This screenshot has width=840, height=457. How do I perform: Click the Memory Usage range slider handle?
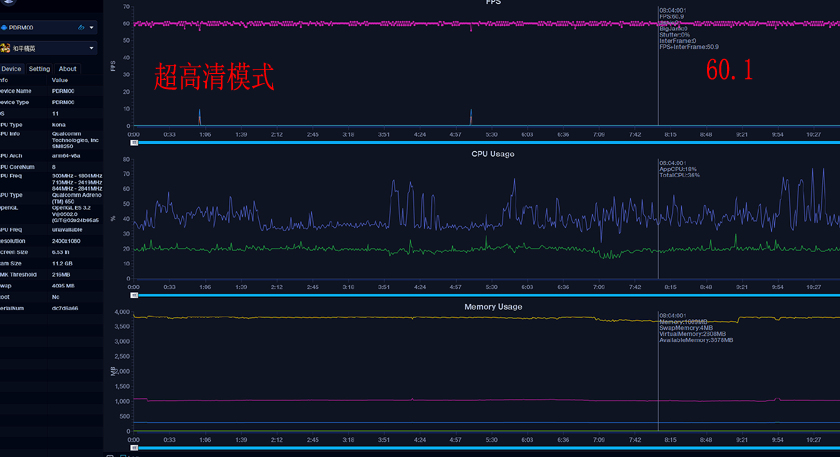coord(134,448)
